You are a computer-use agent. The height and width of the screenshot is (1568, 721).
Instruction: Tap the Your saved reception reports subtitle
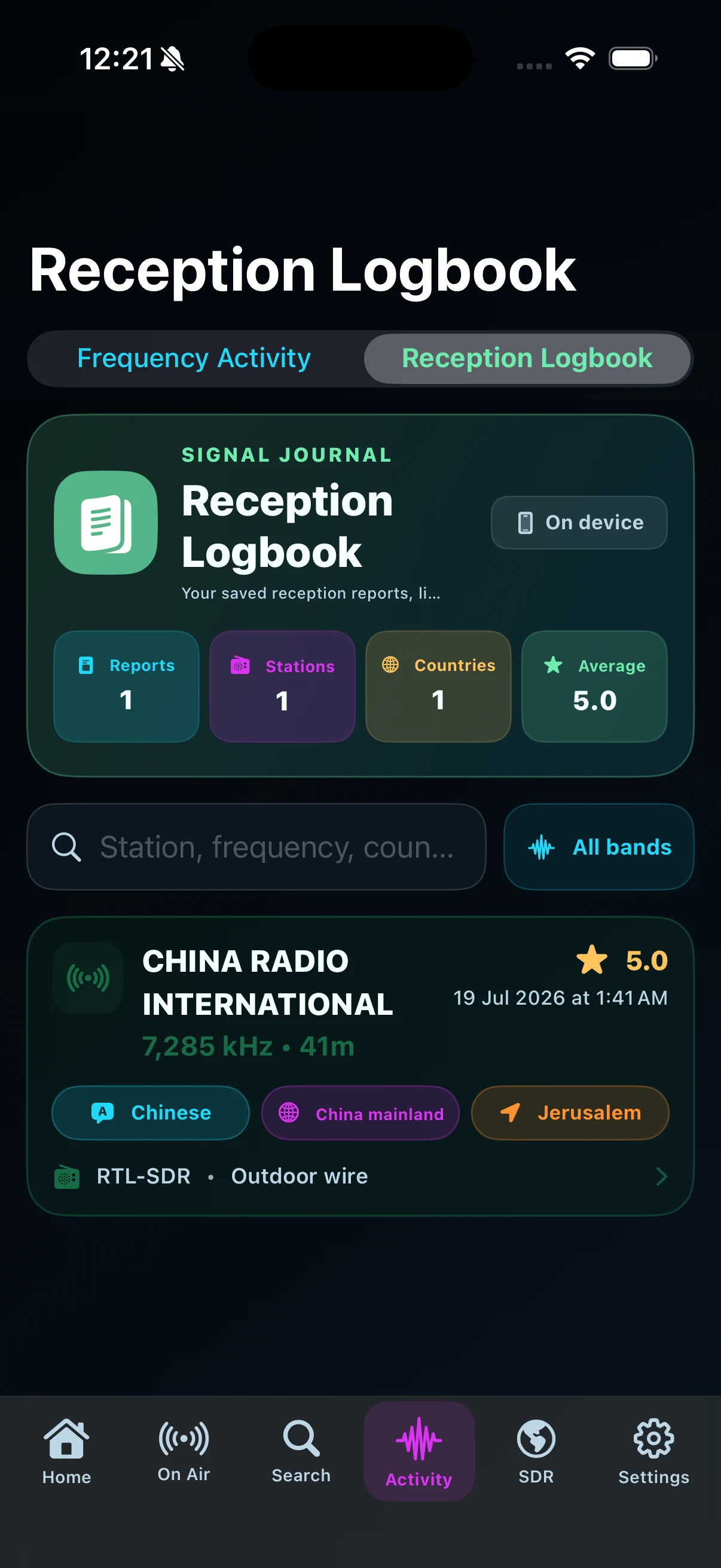311,593
